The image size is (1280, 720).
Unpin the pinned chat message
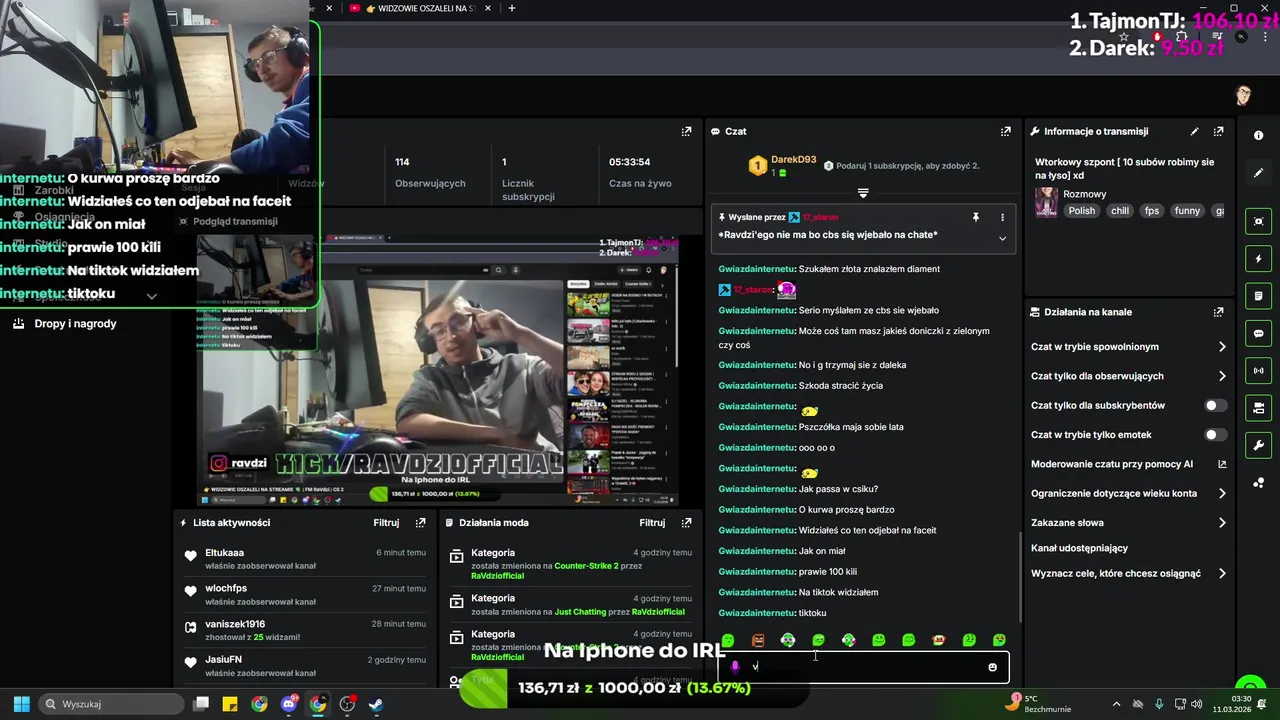click(976, 217)
